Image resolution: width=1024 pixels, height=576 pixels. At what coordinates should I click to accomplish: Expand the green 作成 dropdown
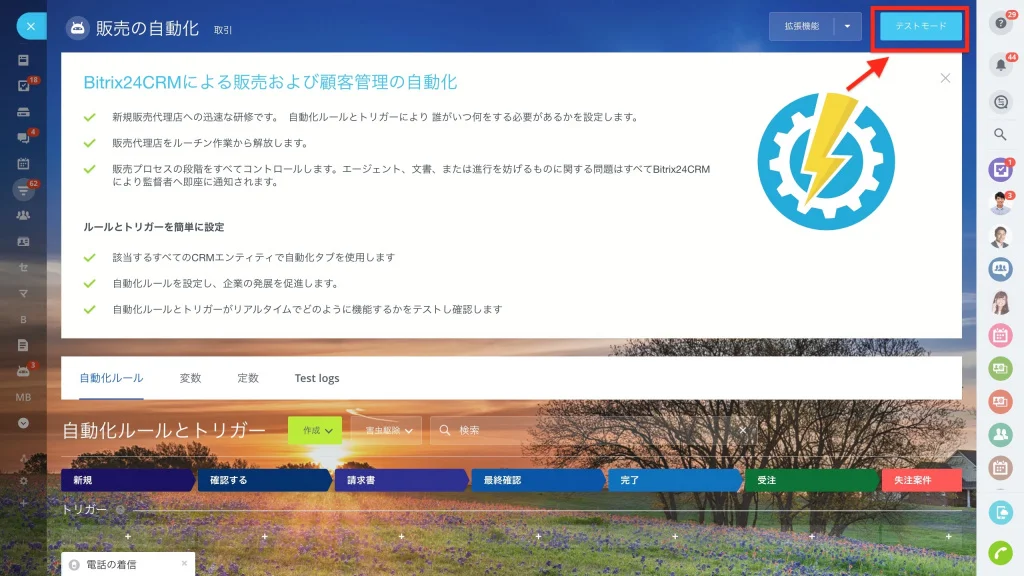pyautogui.click(x=315, y=430)
